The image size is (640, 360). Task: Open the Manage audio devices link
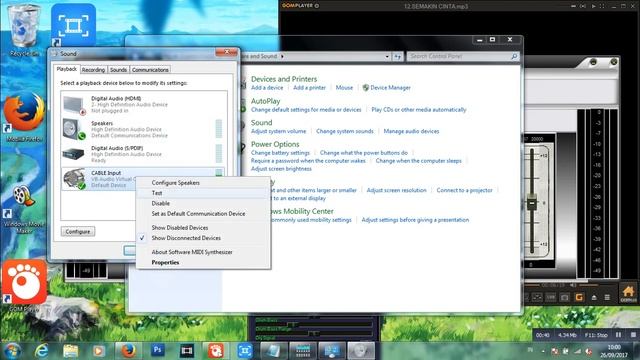(x=411, y=131)
